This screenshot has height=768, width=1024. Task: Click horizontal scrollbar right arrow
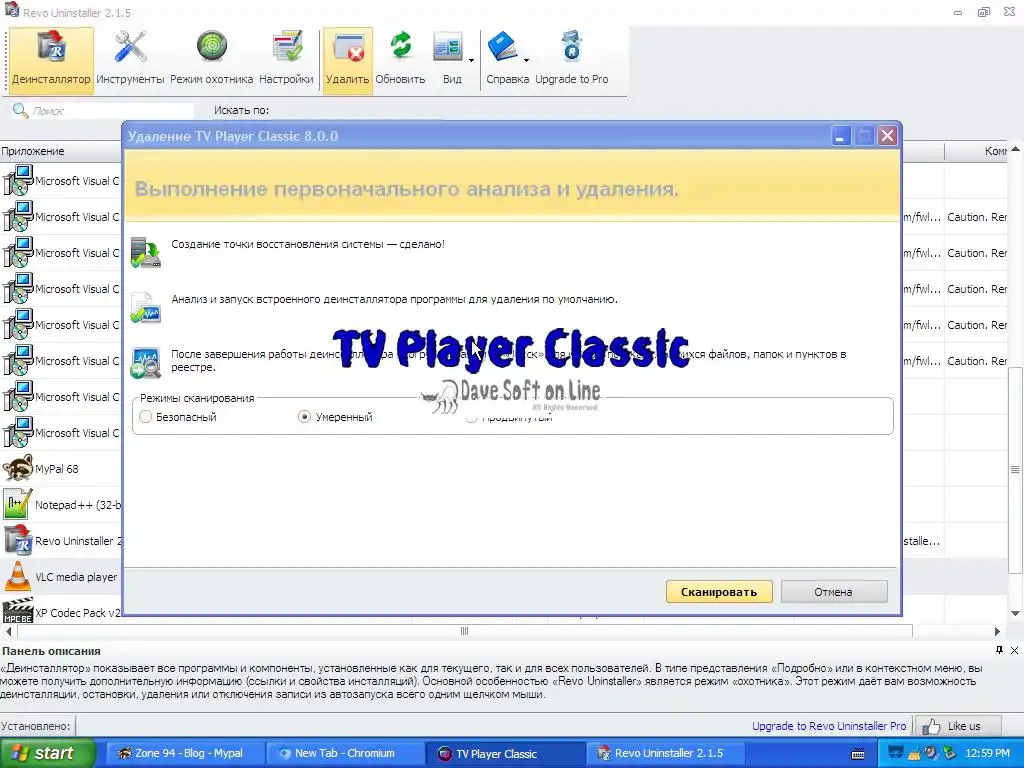pyautogui.click(x=997, y=632)
